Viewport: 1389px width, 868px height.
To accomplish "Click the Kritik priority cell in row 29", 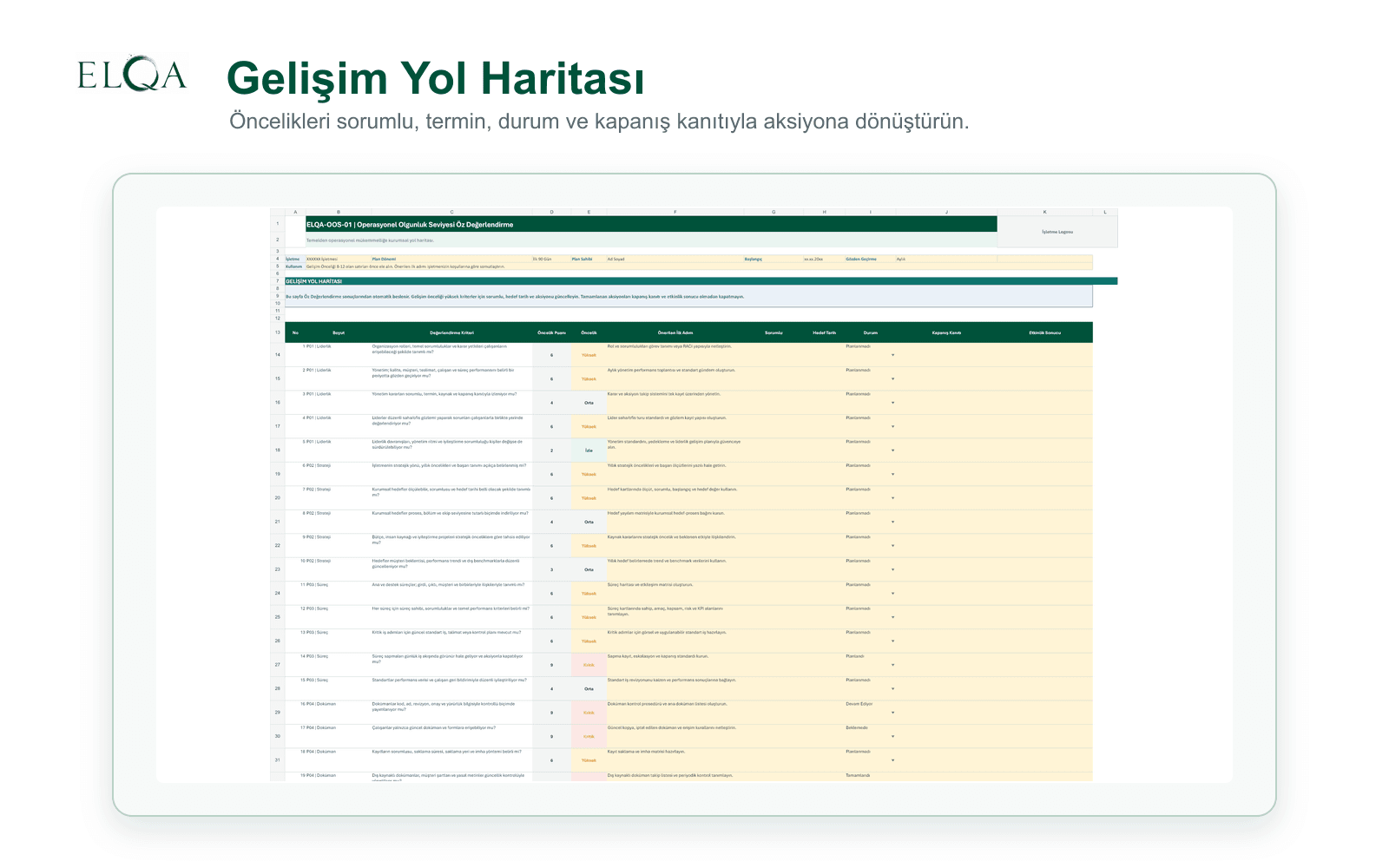I will [x=589, y=713].
